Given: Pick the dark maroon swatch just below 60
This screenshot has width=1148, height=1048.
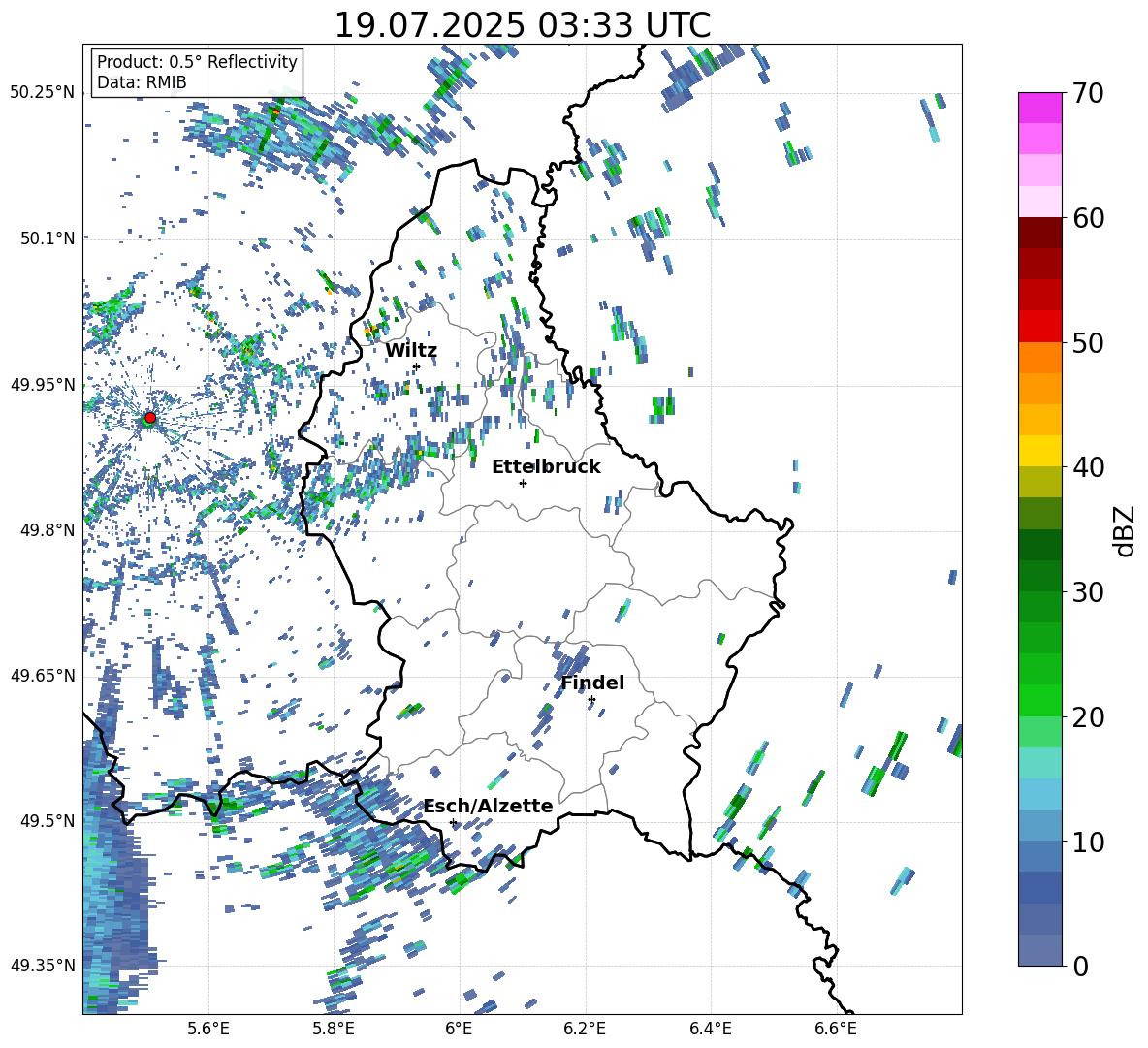Looking at the screenshot, I should tap(1040, 233).
